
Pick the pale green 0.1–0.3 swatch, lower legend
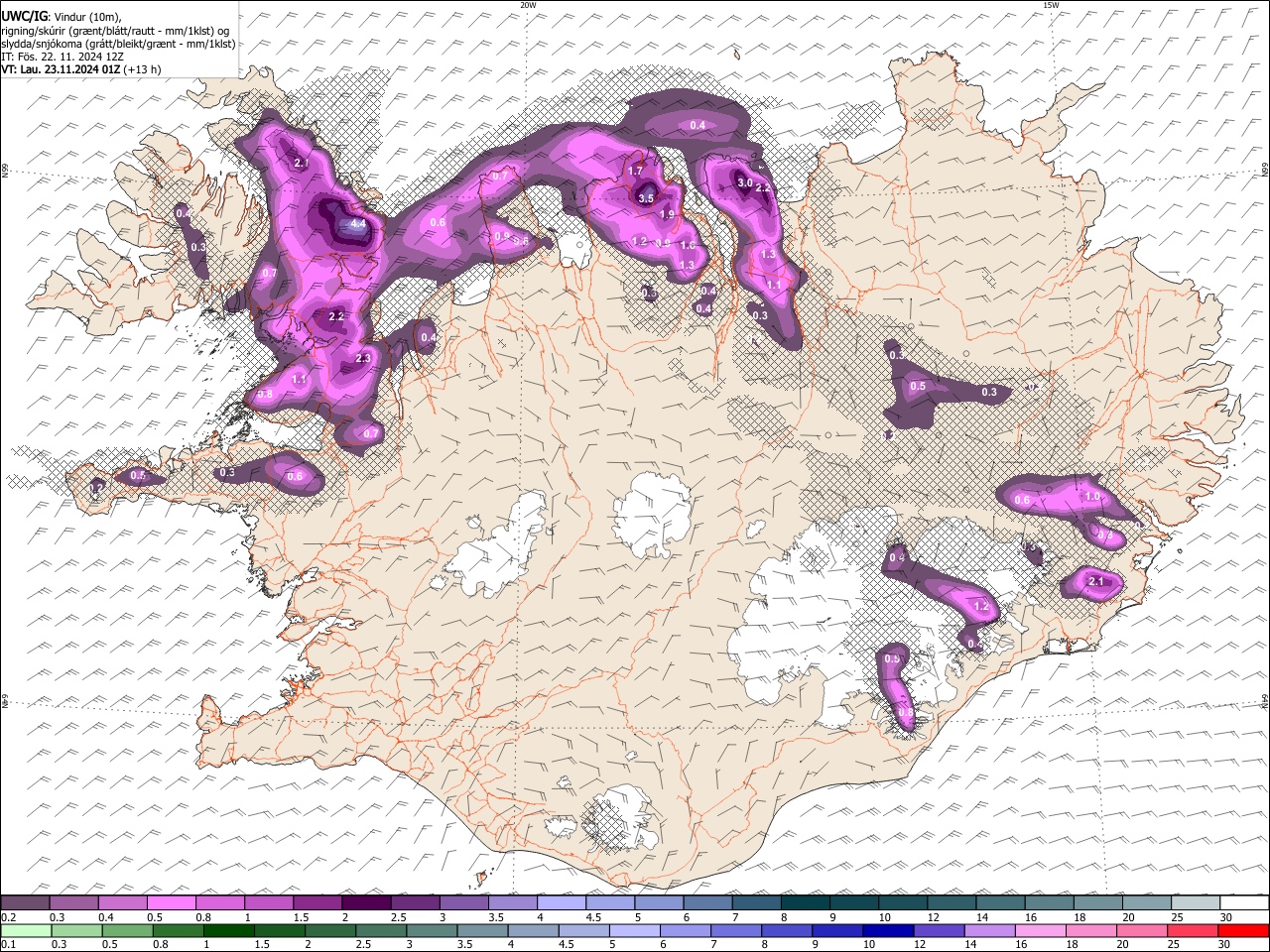pos(25,930)
